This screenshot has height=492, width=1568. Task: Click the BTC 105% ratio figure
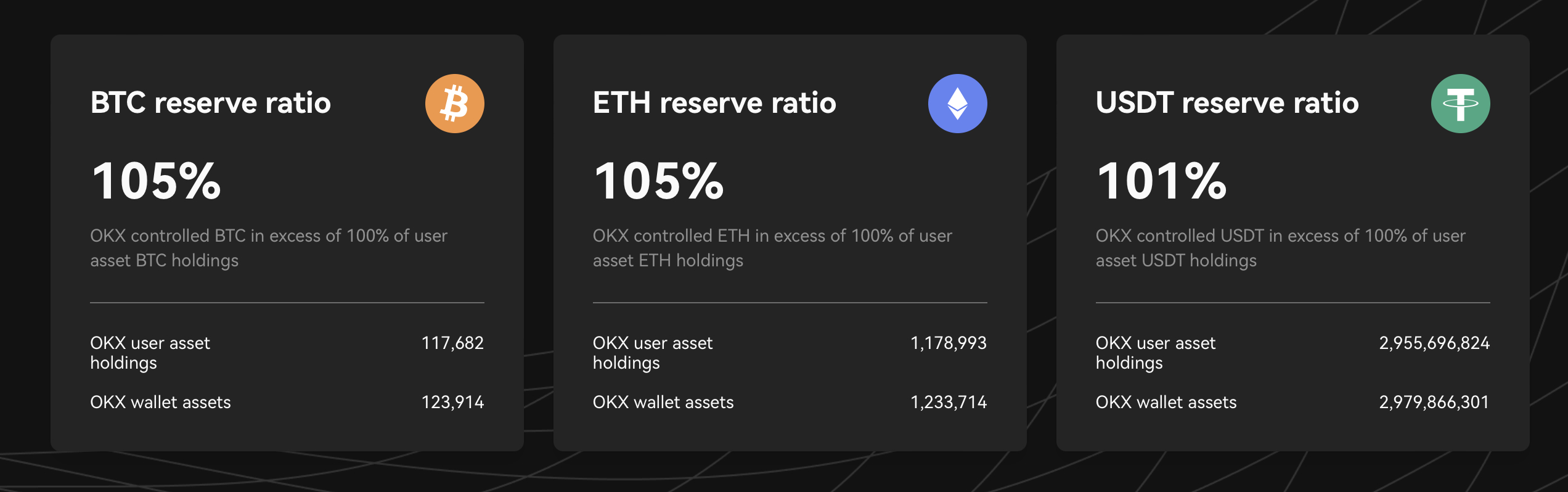coord(156,181)
